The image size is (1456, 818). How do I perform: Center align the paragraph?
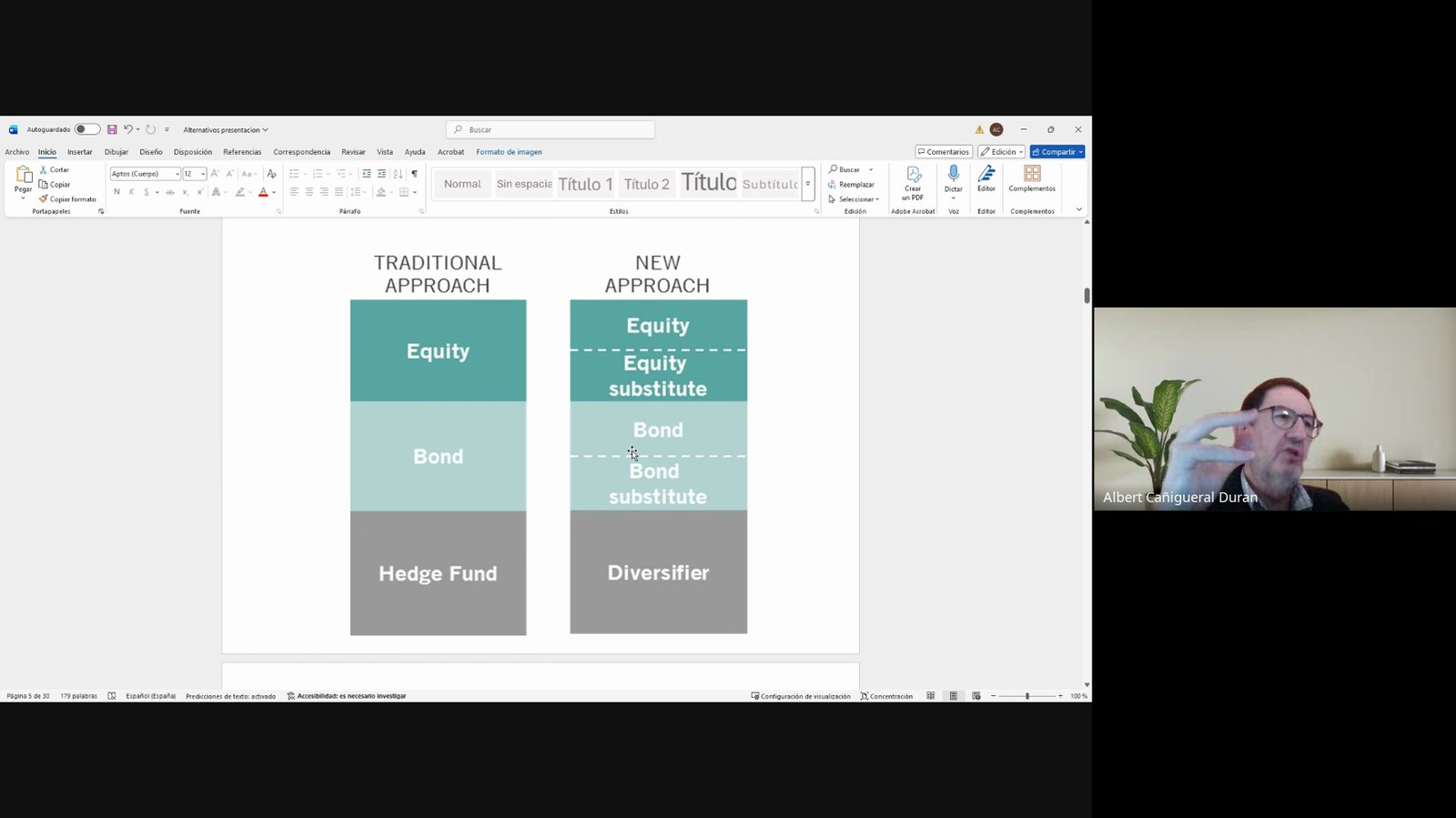pos(309,192)
